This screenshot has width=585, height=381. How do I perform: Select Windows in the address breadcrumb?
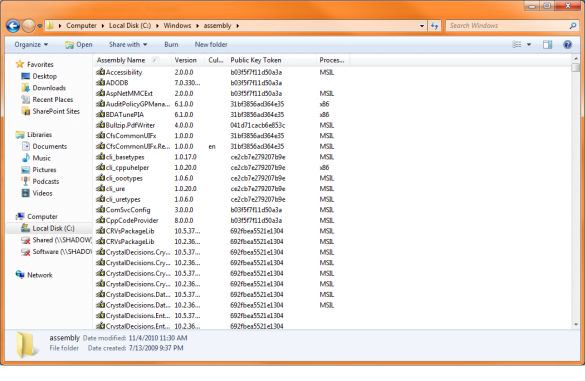click(177, 25)
